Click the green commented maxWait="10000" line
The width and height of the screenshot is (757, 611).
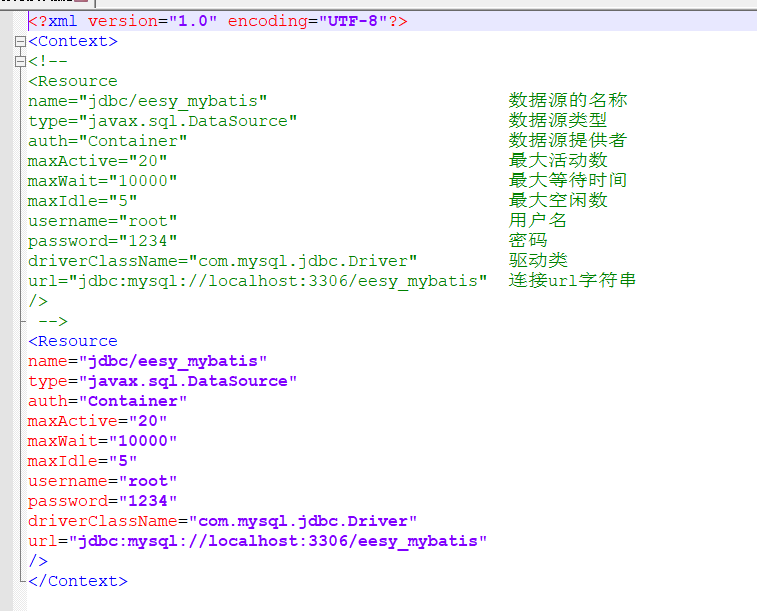pyautogui.click(x=103, y=181)
